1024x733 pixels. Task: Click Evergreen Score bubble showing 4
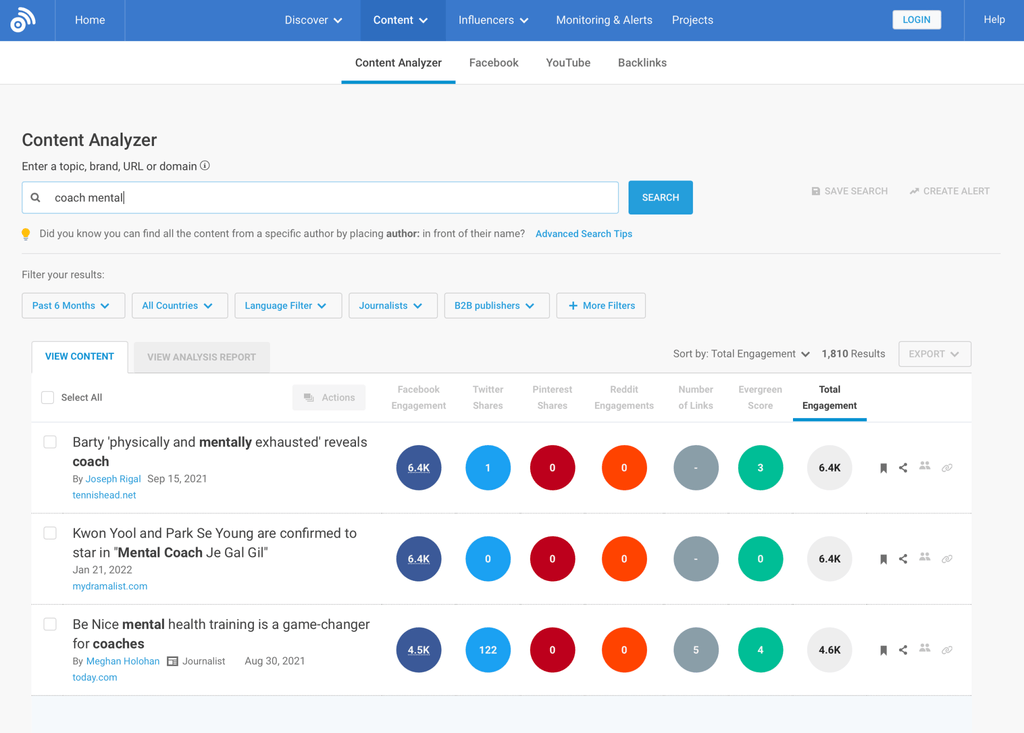tap(760, 650)
